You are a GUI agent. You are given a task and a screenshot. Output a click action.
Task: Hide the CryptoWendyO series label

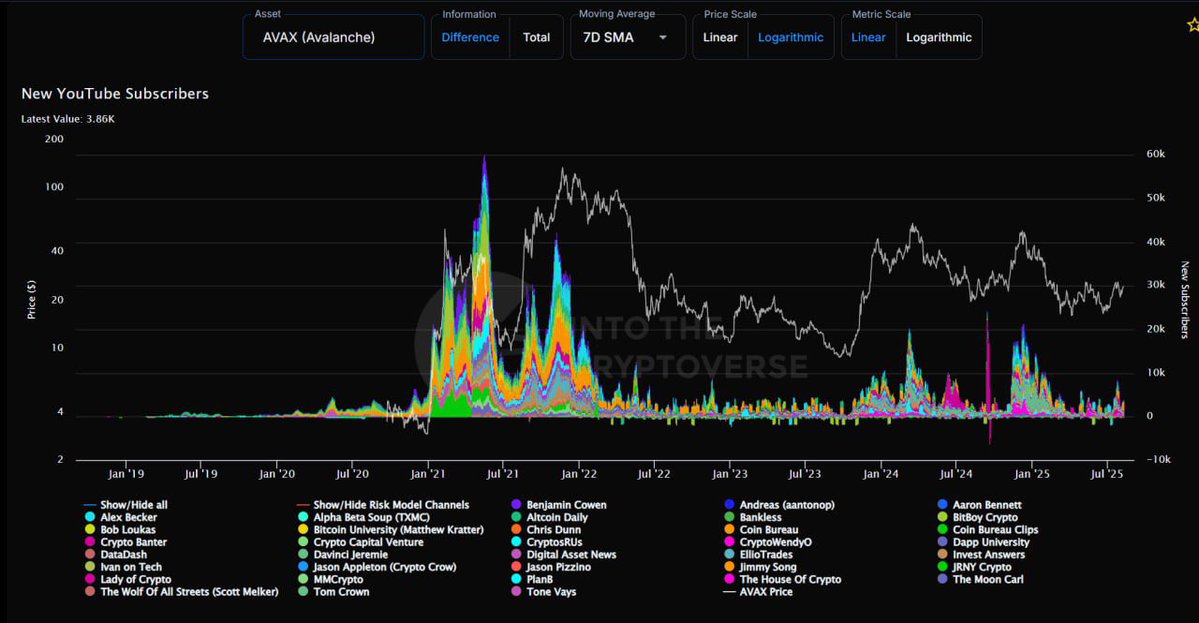[x=775, y=542]
